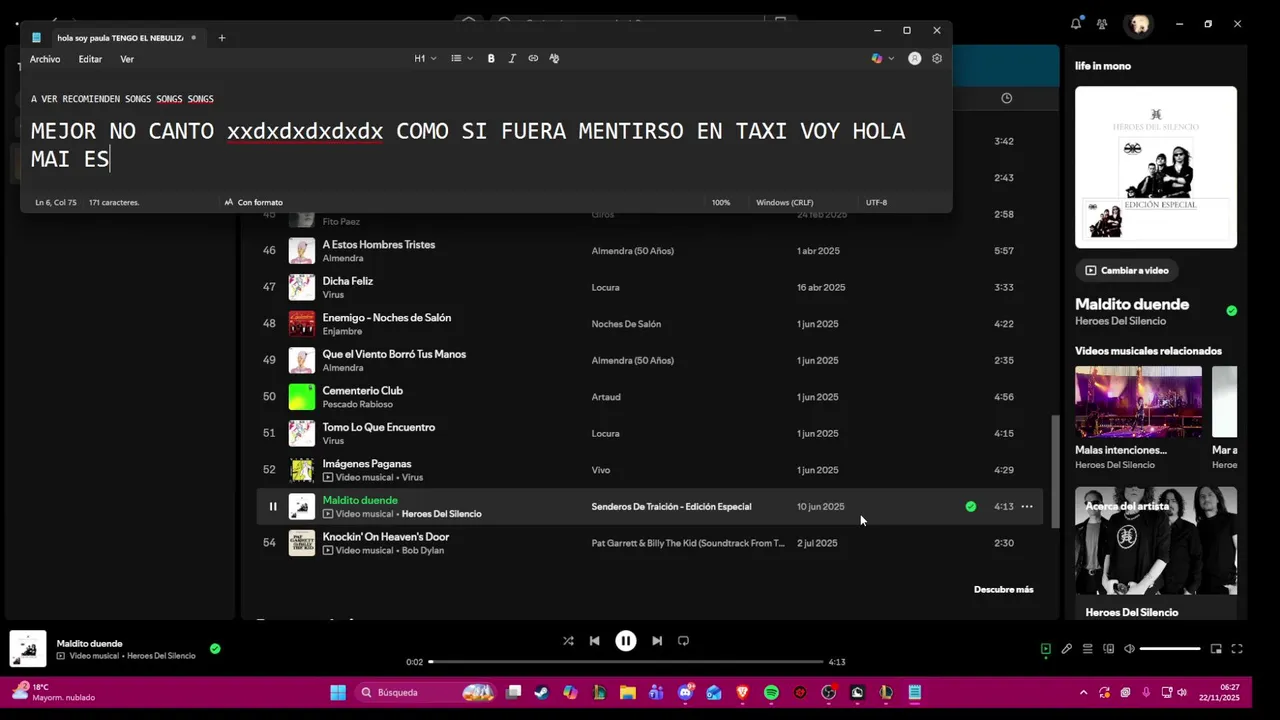Click Windows (CRLF) line ending indicator
The image size is (1280, 720).
785,202
